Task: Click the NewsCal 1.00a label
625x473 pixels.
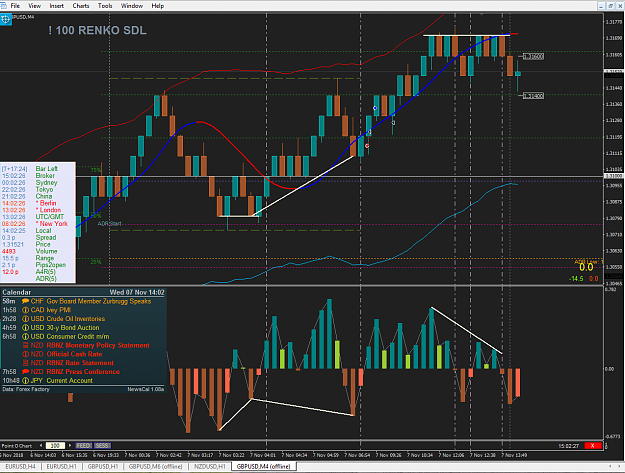Action: (x=146, y=389)
